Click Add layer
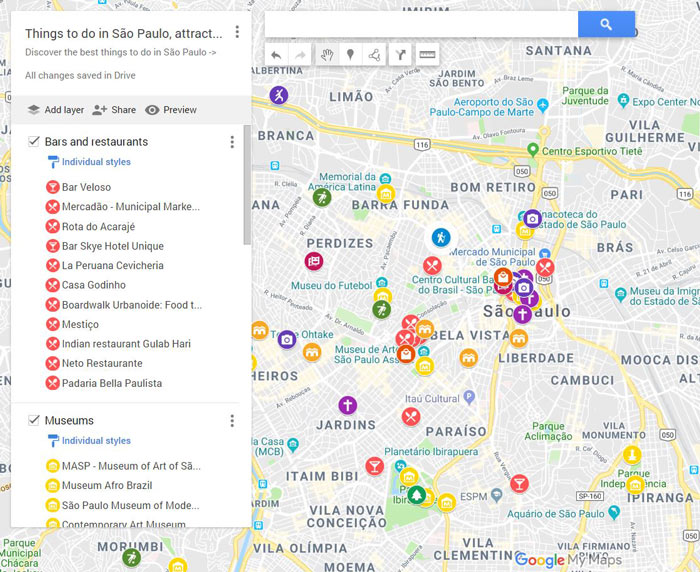Viewport: 700px width, 572px height. pyautogui.click(x=55, y=110)
